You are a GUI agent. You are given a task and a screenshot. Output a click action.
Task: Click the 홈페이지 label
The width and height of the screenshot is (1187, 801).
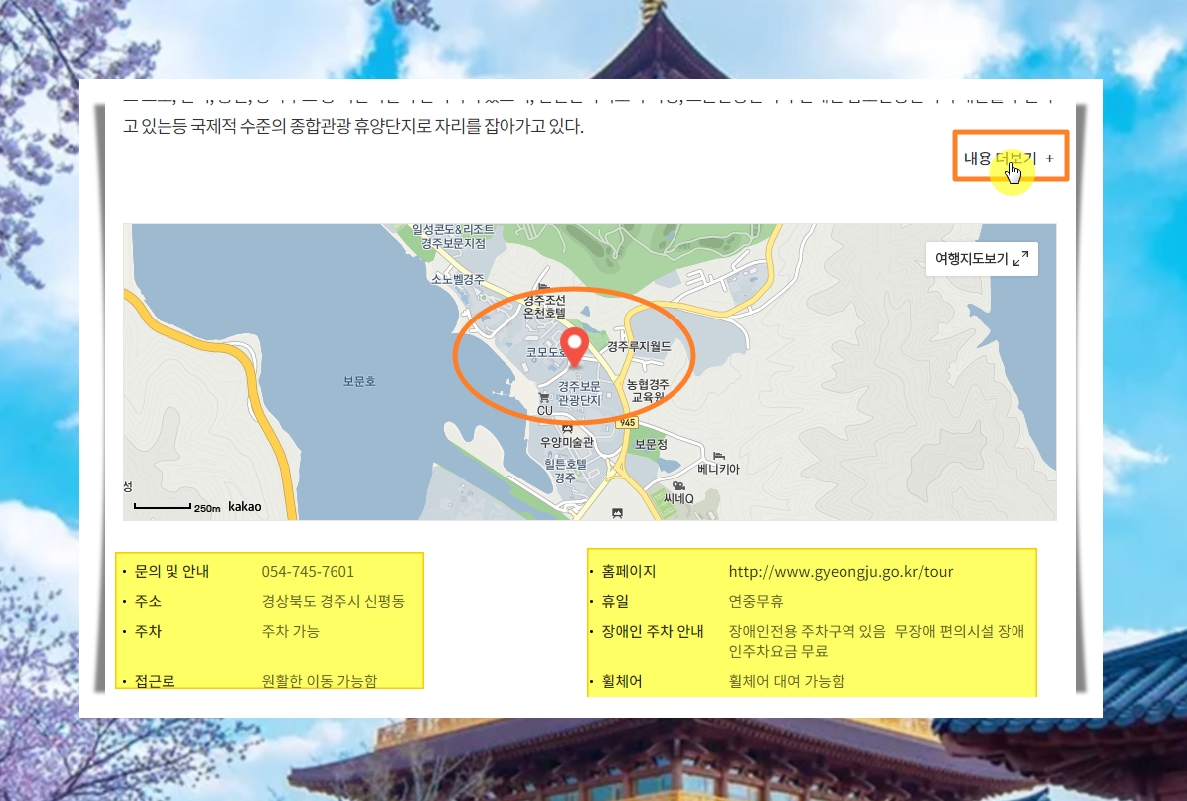pyautogui.click(x=628, y=572)
